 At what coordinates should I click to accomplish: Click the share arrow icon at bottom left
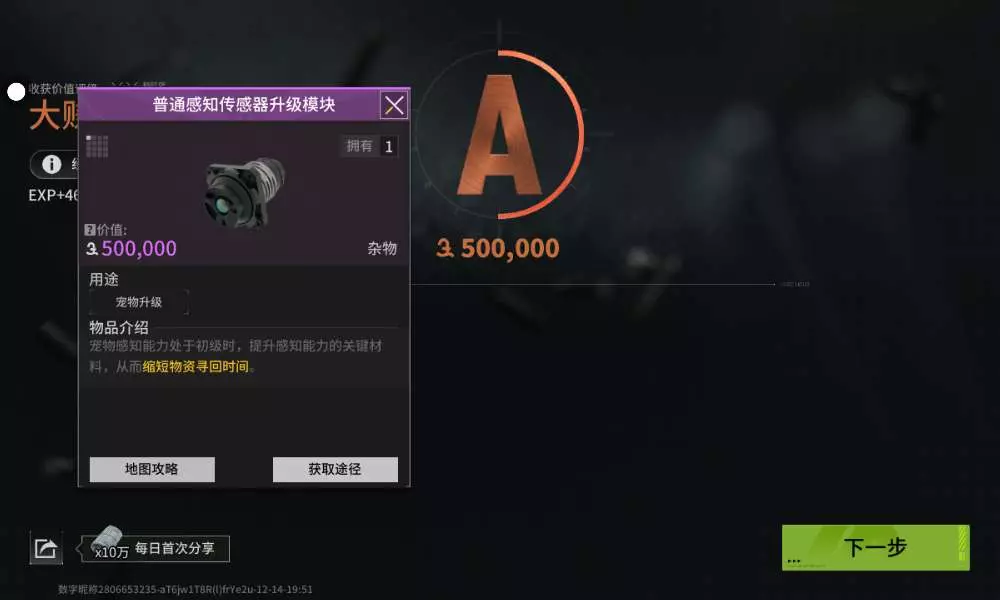point(46,548)
